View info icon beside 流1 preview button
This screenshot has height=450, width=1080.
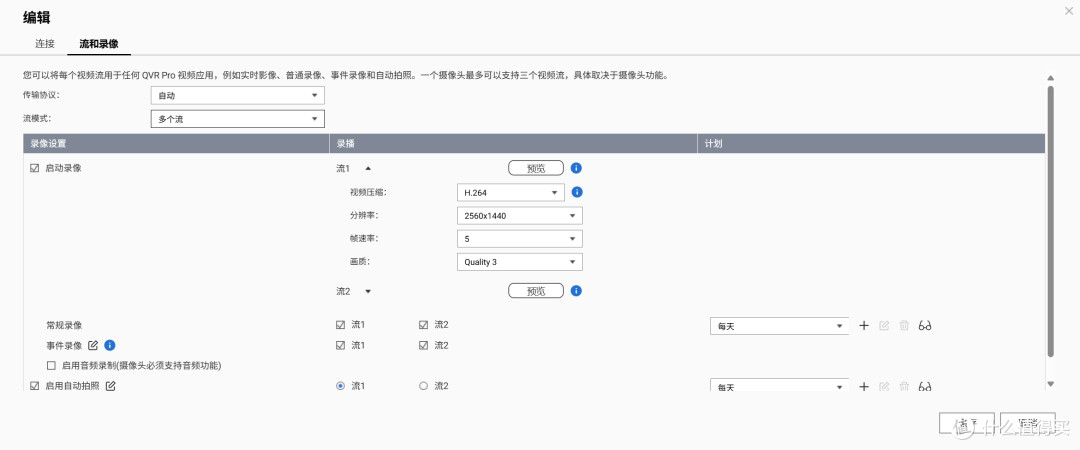(577, 168)
